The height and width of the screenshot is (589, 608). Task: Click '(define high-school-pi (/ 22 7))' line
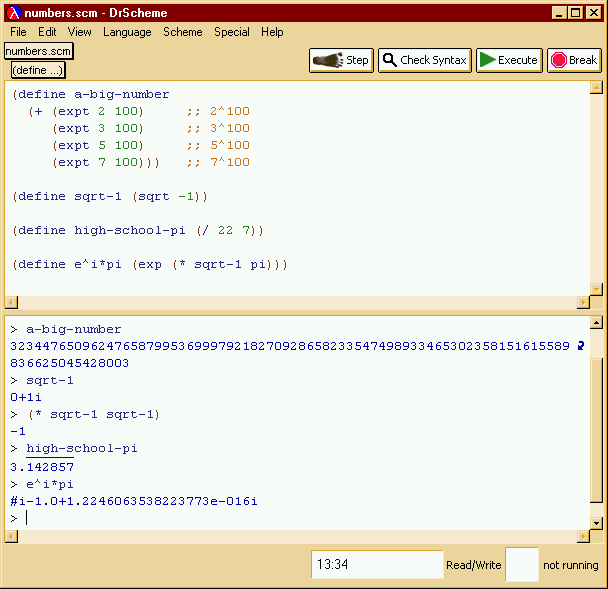[138, 231]
